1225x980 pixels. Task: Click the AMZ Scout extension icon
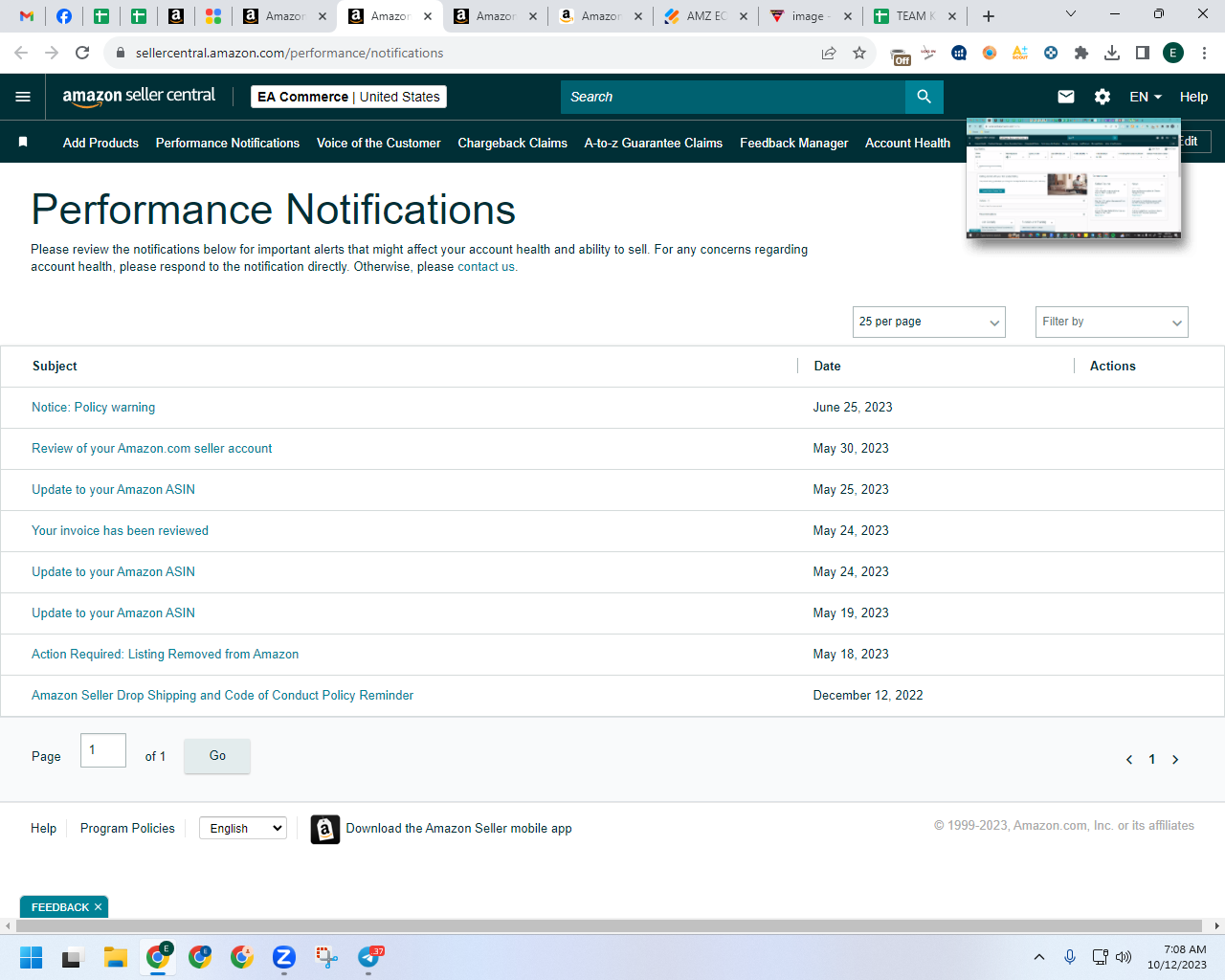click(x=1020, y=53)
